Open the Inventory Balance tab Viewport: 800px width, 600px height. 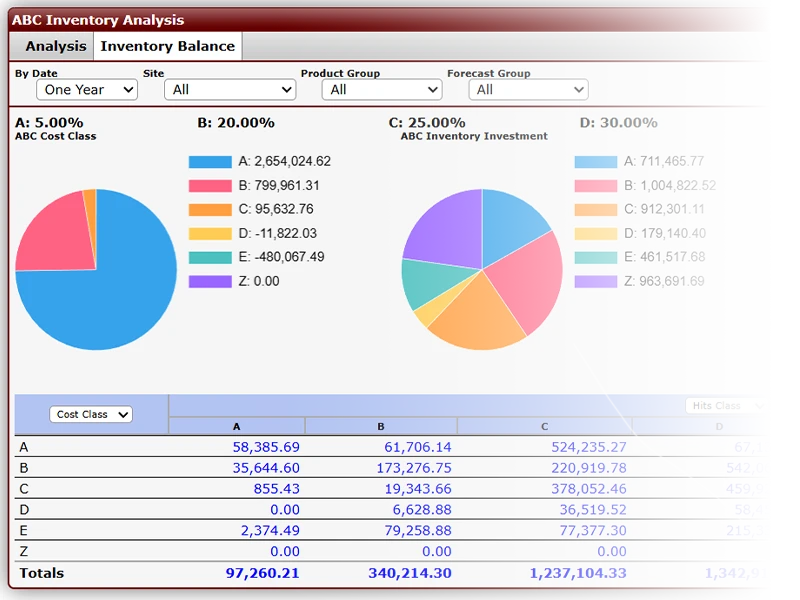tap(168, 46)
